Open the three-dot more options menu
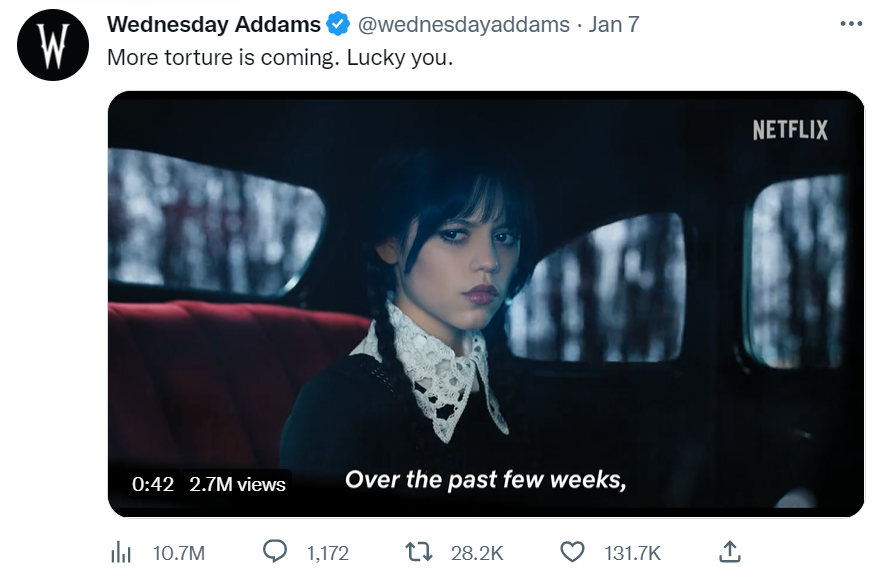Screen dimensions: 880x574 coord(851,24)
